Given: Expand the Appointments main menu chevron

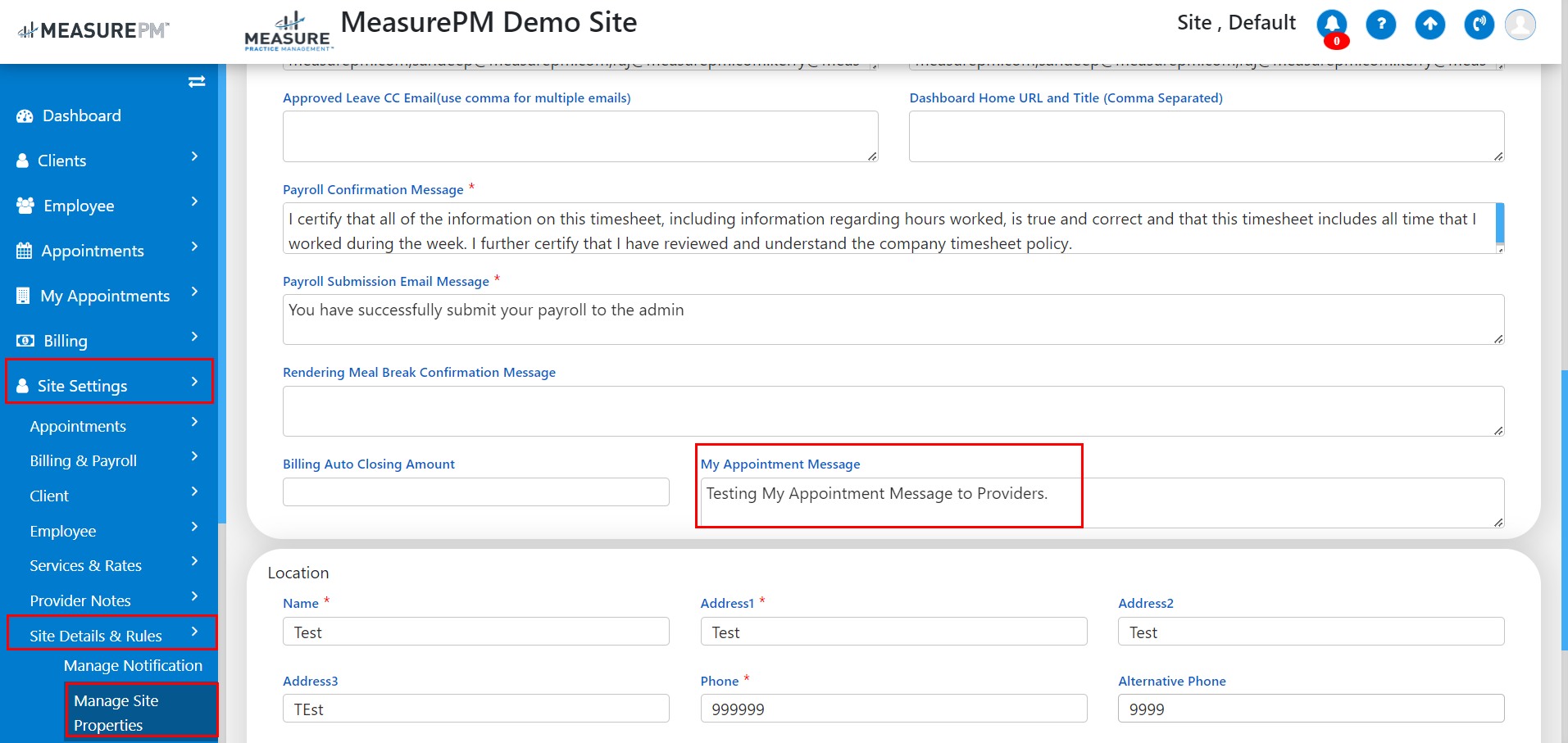Looking at the screenshot, I should [194, 247].
